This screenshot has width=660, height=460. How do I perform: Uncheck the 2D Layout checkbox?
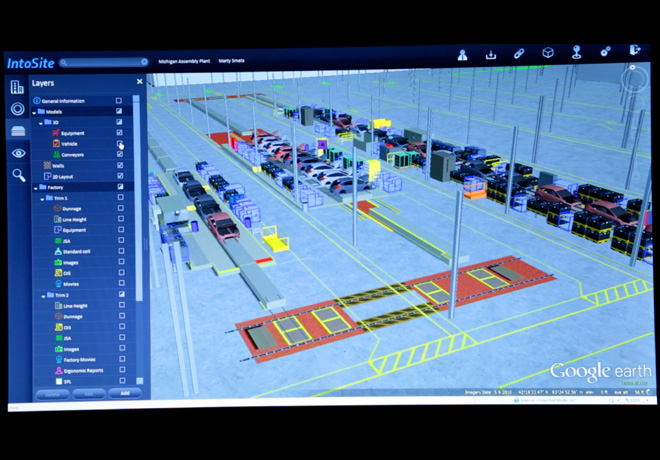[120, 175]
